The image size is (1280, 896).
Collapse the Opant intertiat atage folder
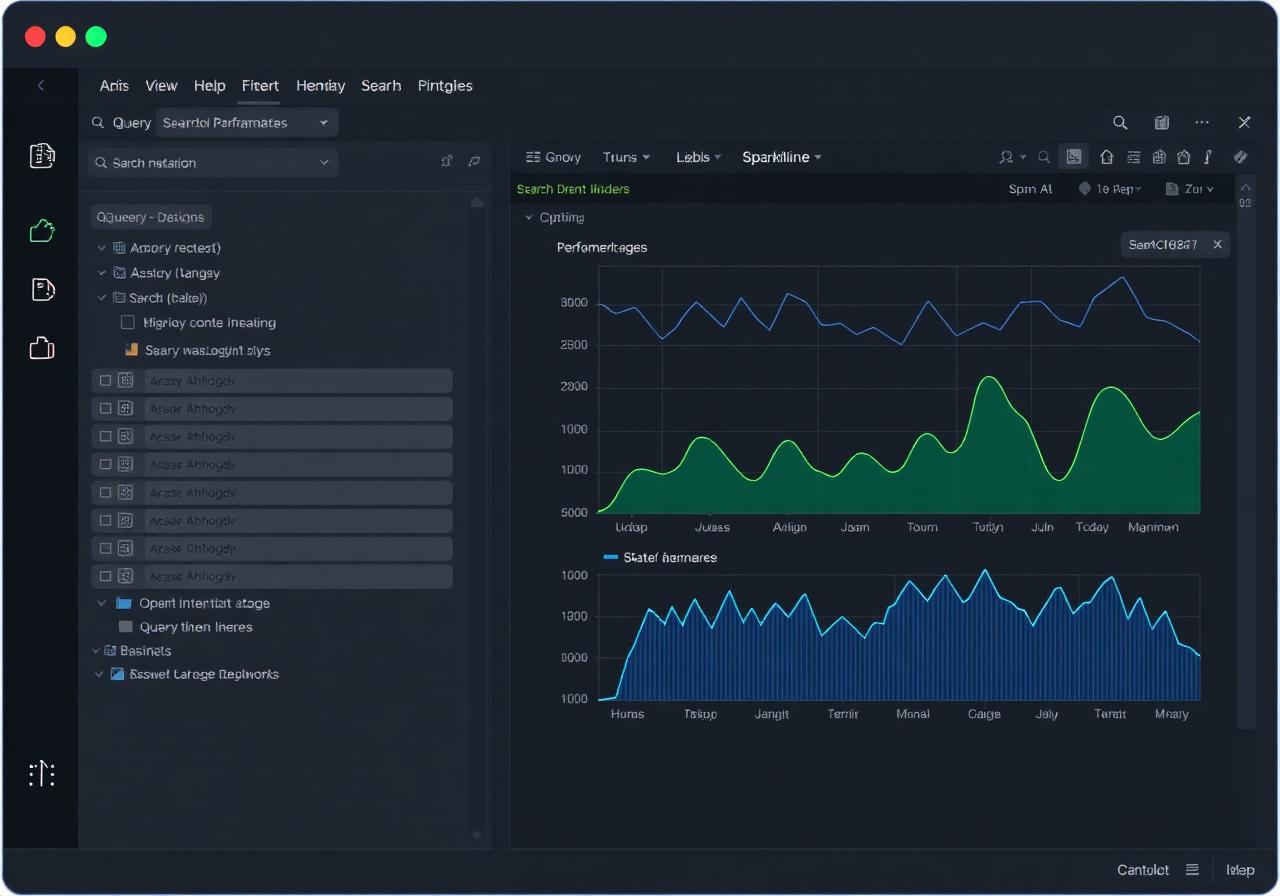(x=101, y=603)
